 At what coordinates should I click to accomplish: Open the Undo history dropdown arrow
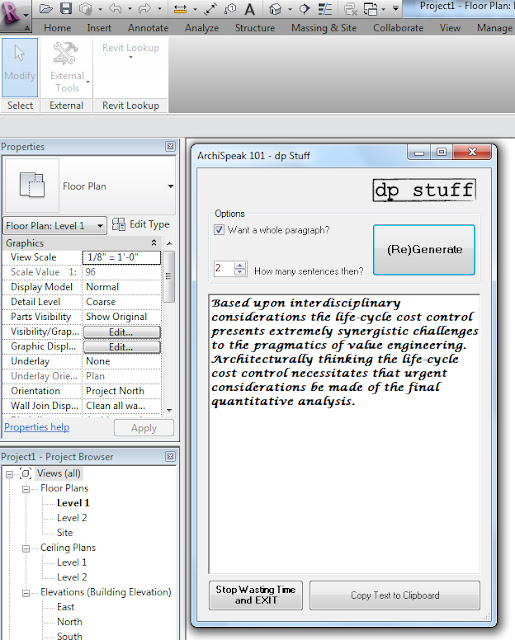point(130,9)
